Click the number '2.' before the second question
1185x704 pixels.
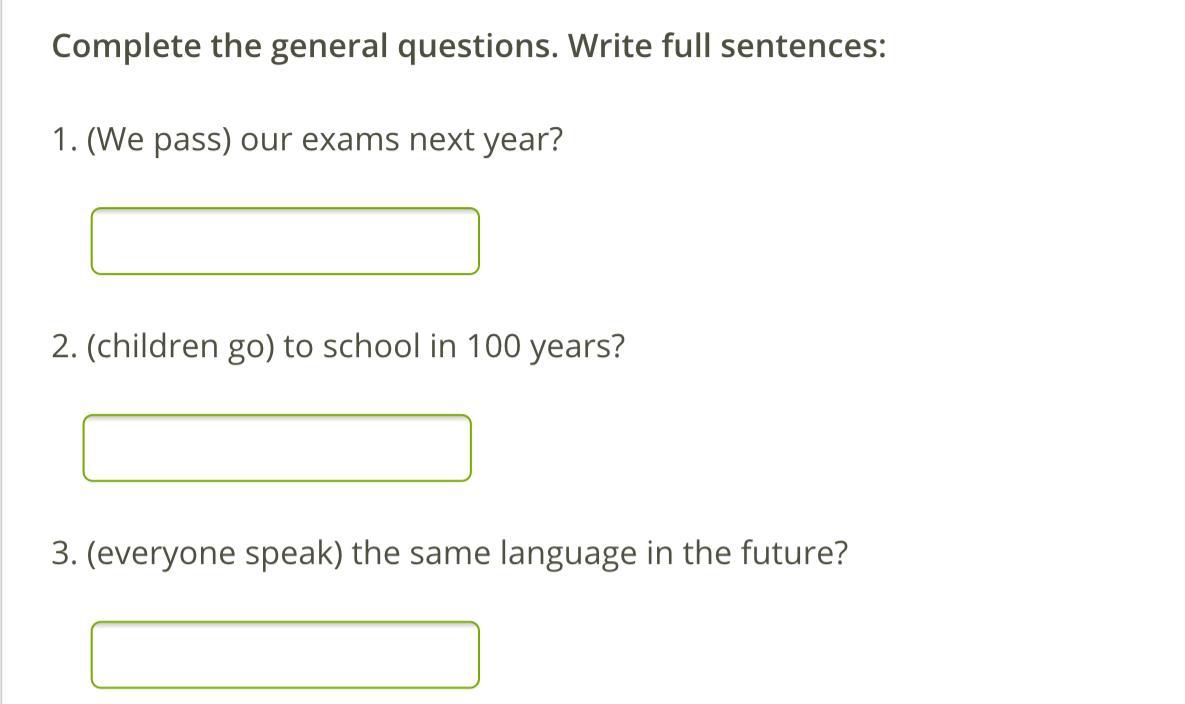pos(66,347)
